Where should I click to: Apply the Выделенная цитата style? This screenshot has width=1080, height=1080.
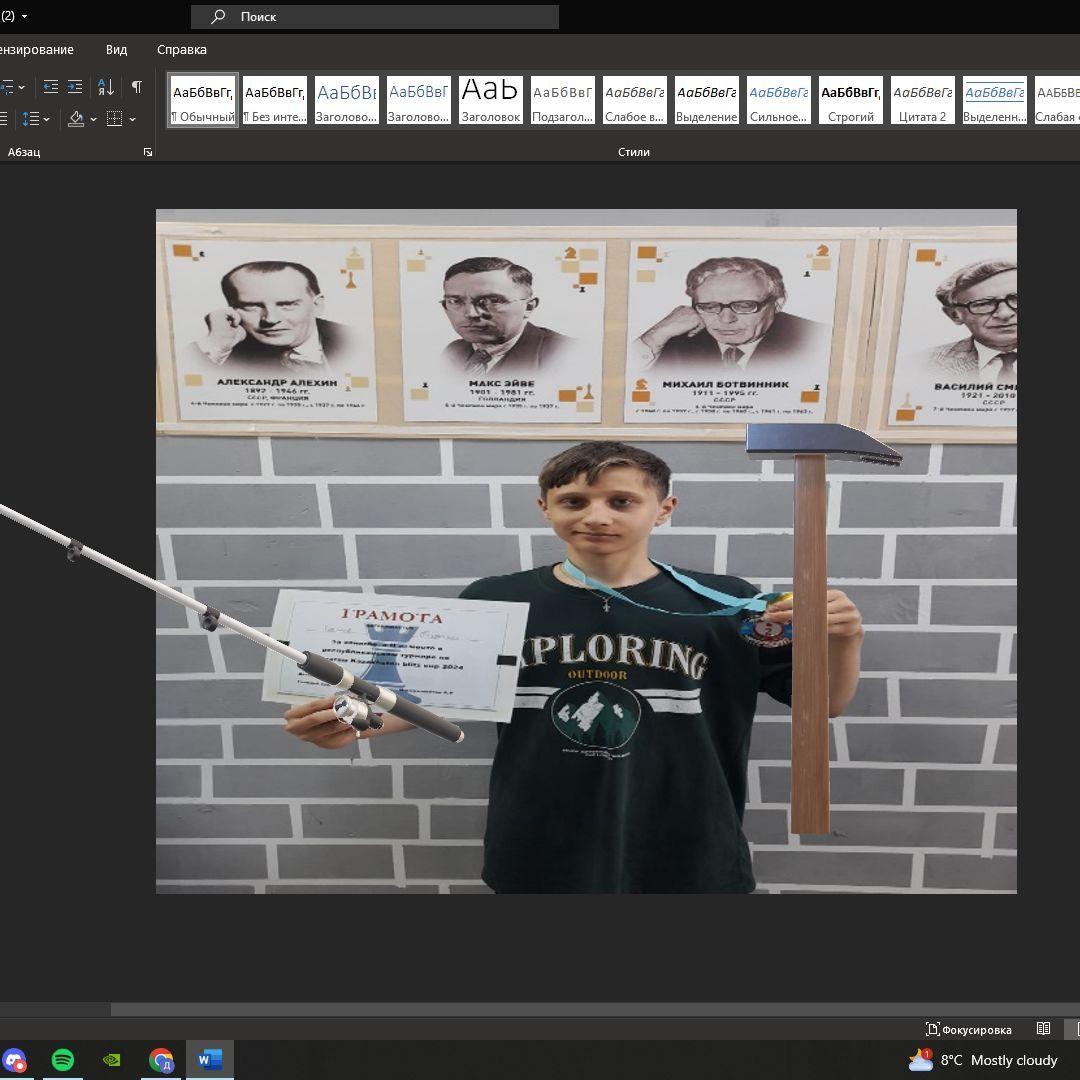click(x=995, y=101)
